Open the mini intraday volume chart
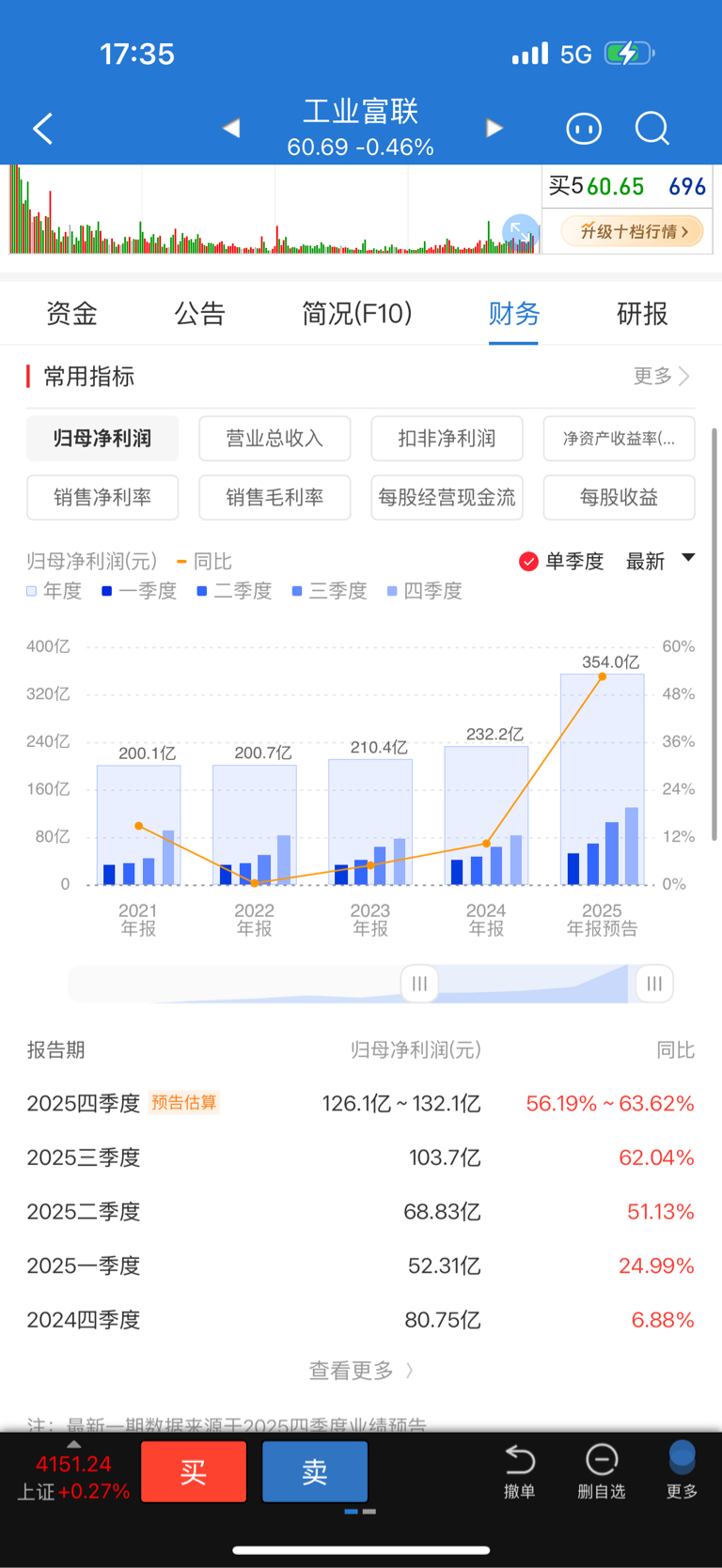The image size is (722, 1568). coord(275,210)
